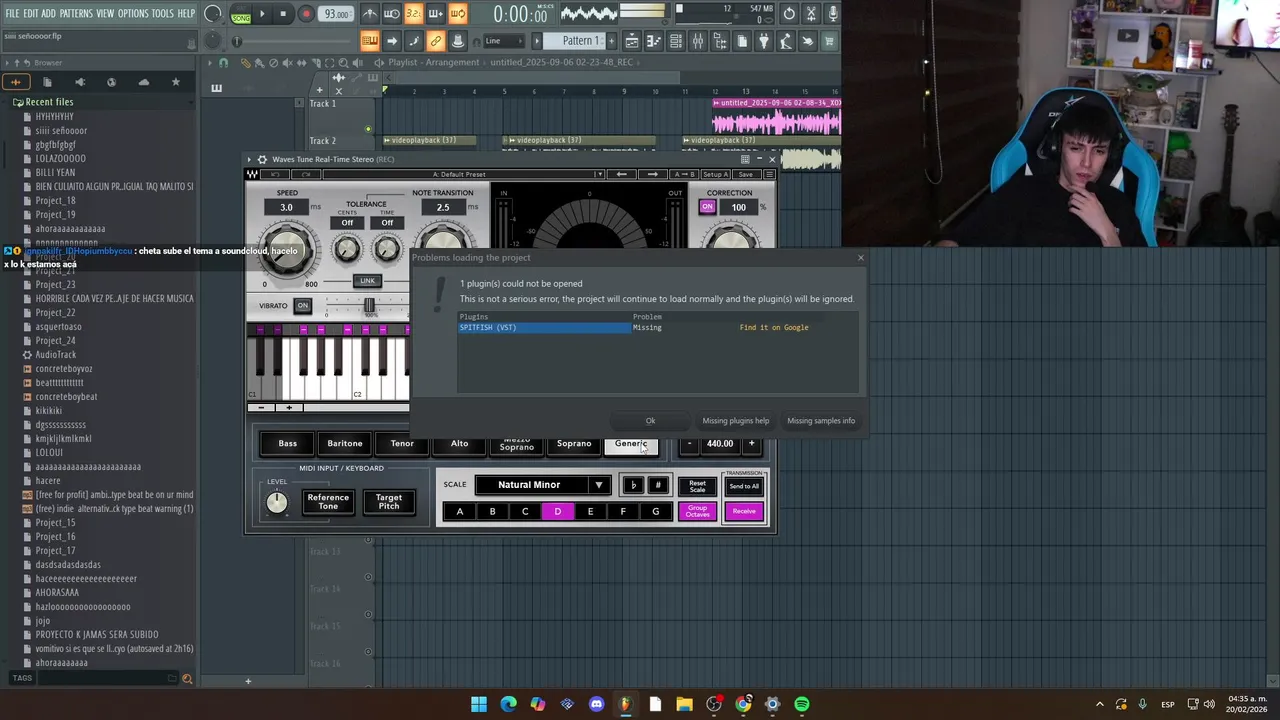1280x720 pixels.
Task: Toggle note D in the scale row
Action: tap(557, 512)
